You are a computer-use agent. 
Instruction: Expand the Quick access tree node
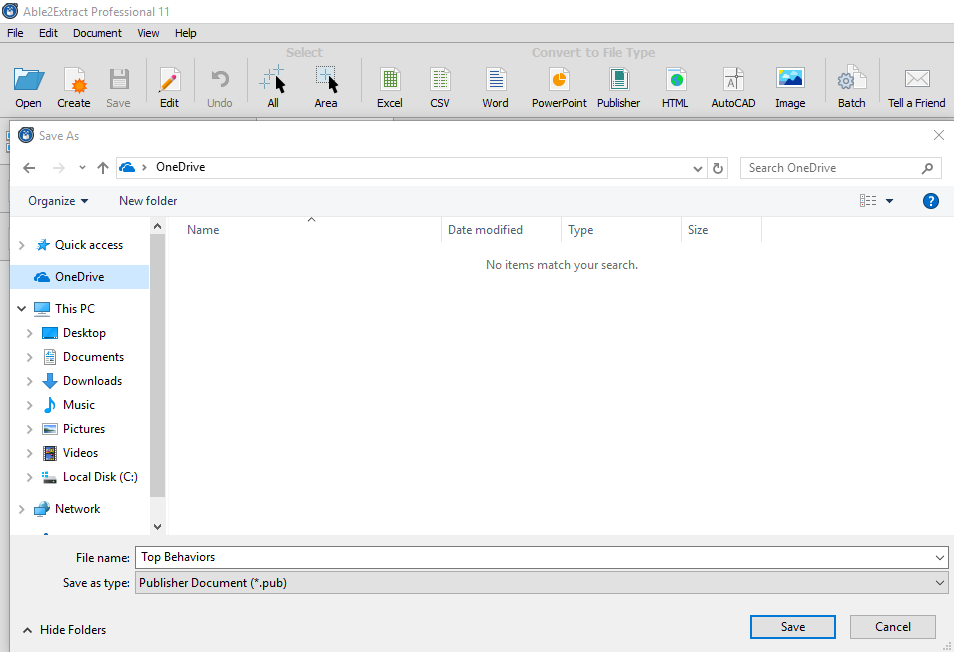pyautogui.click(x=22, y=245)
